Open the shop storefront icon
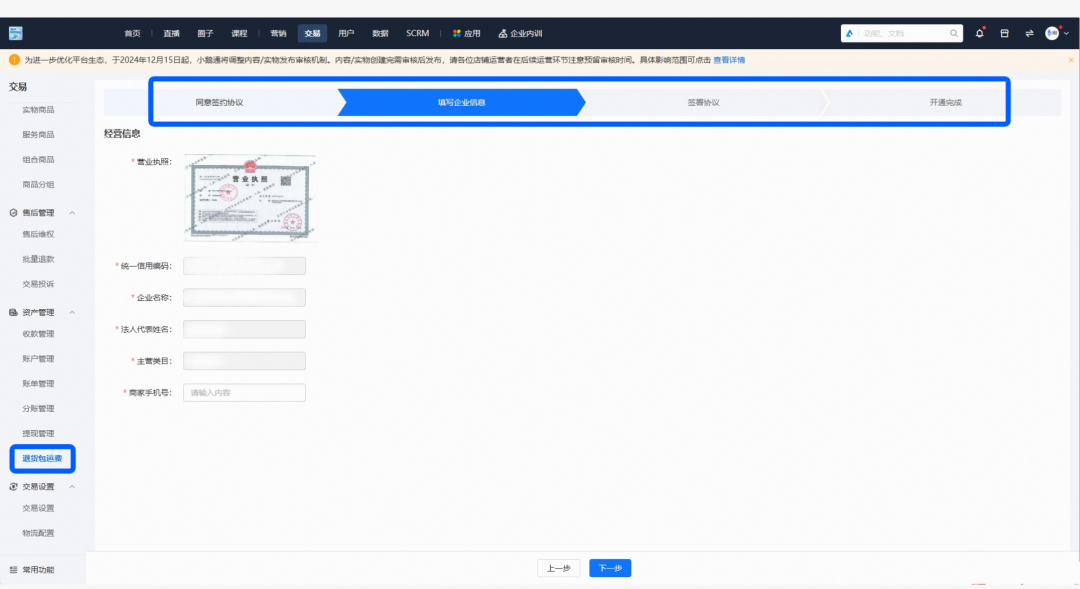This screenshot has width=1080, height=589. tap(1004, 33)
